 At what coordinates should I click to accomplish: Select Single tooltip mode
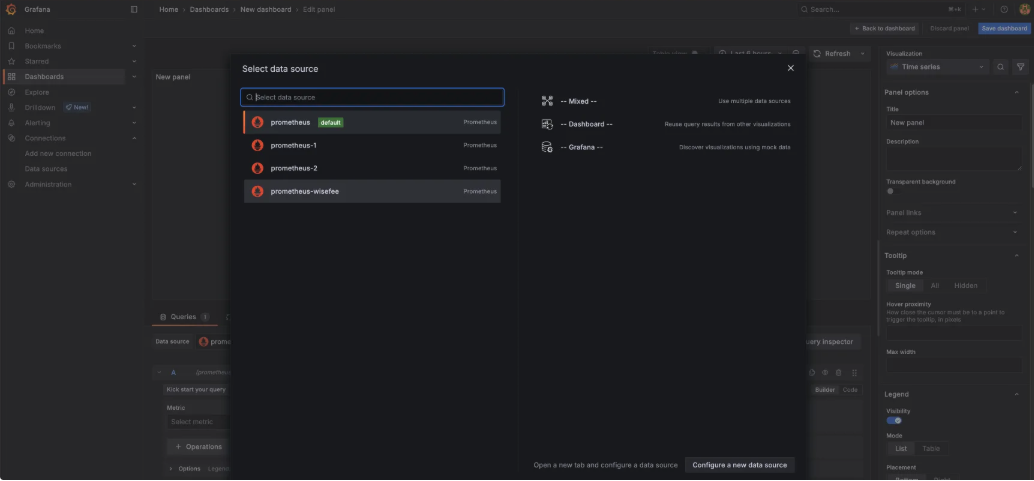(x=905, y=286)
